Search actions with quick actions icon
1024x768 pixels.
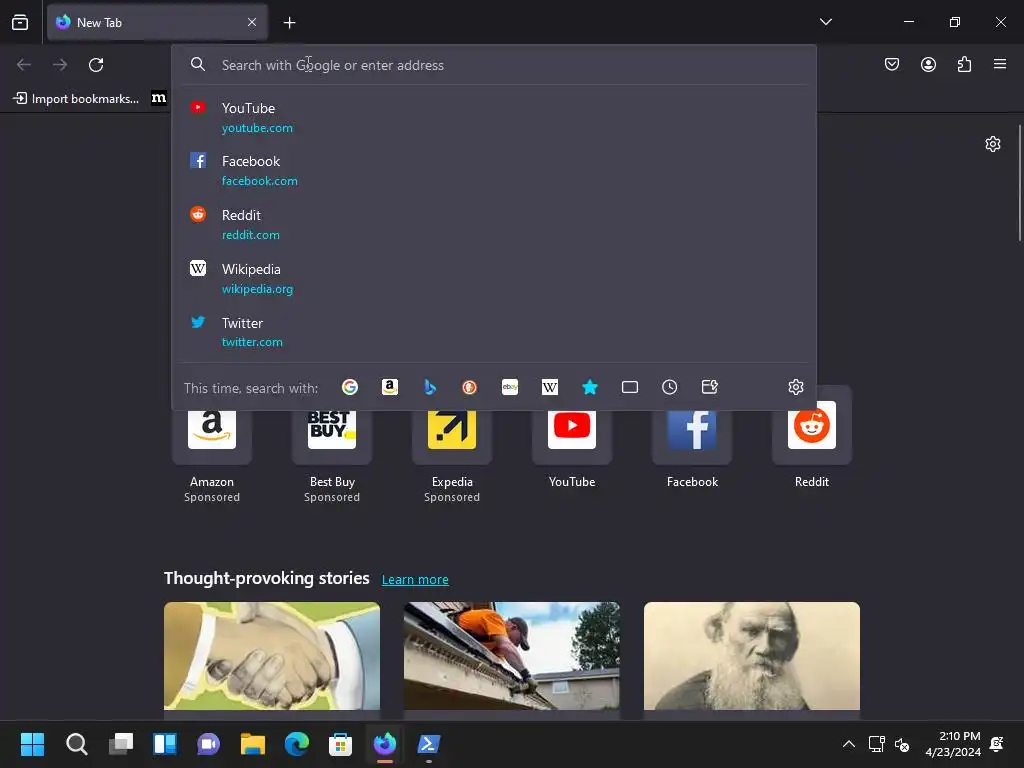[710, 387]
